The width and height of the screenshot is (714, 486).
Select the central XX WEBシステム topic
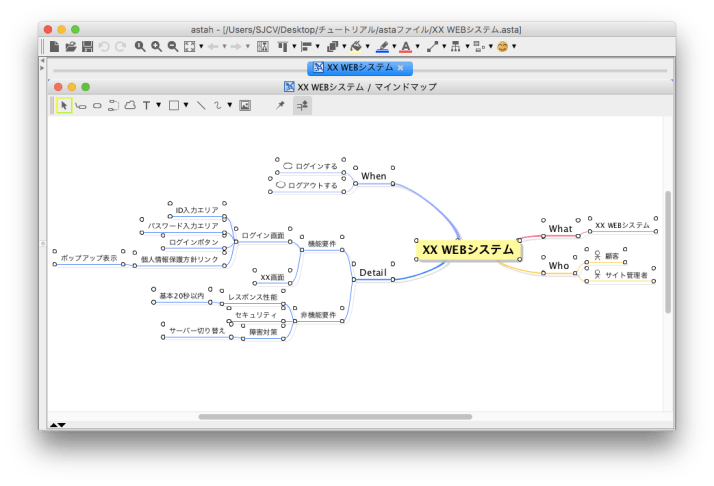coord(467,249)
